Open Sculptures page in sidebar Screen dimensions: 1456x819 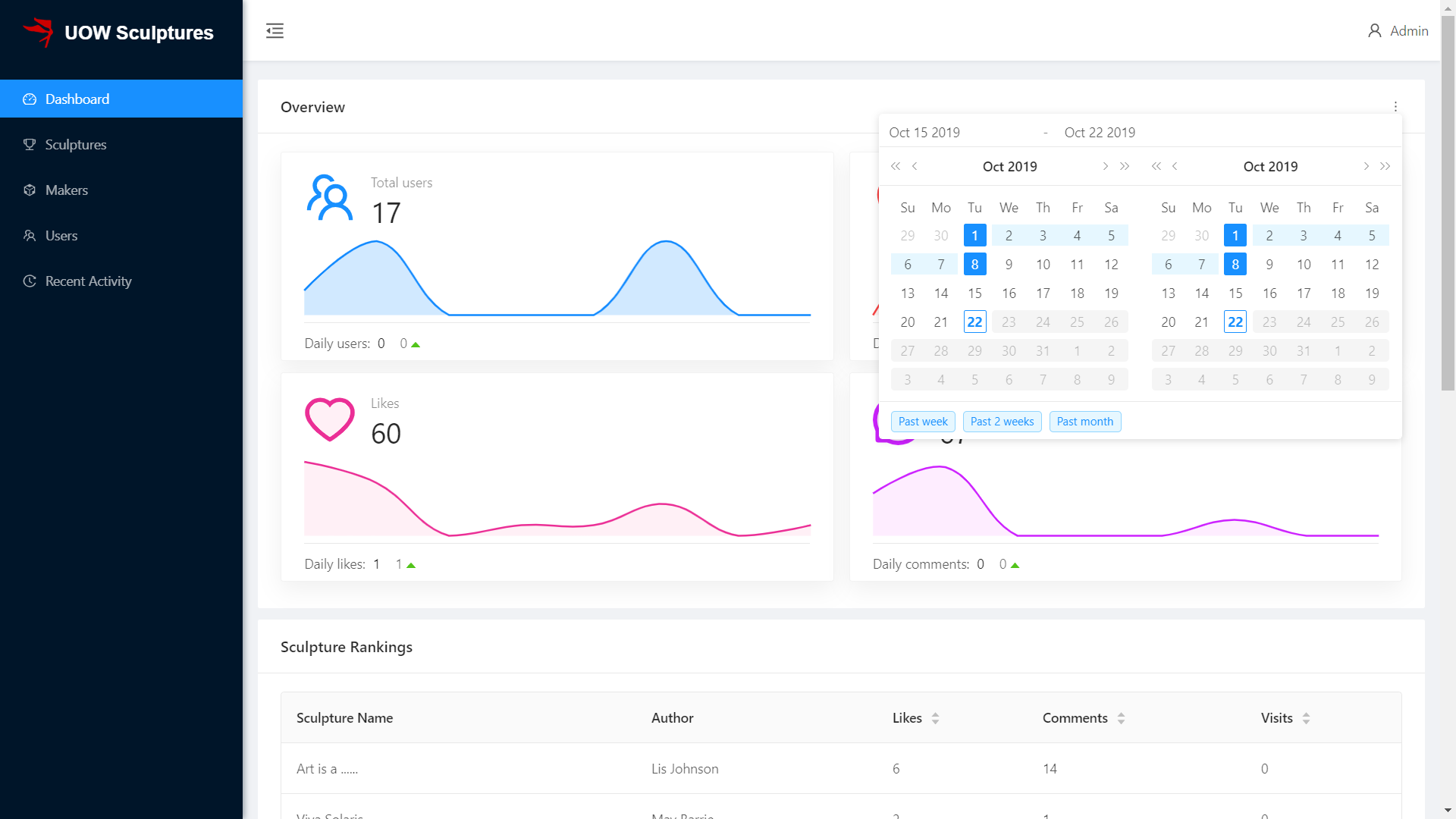76,145
